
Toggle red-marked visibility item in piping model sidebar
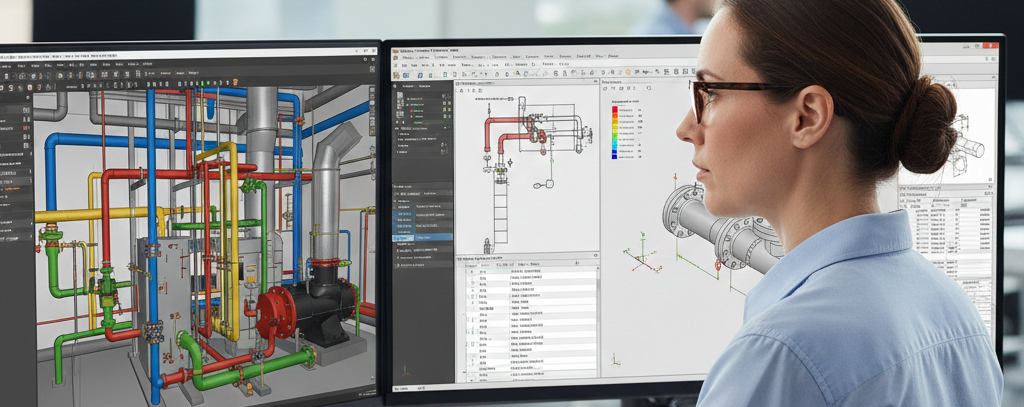point(25,128)
